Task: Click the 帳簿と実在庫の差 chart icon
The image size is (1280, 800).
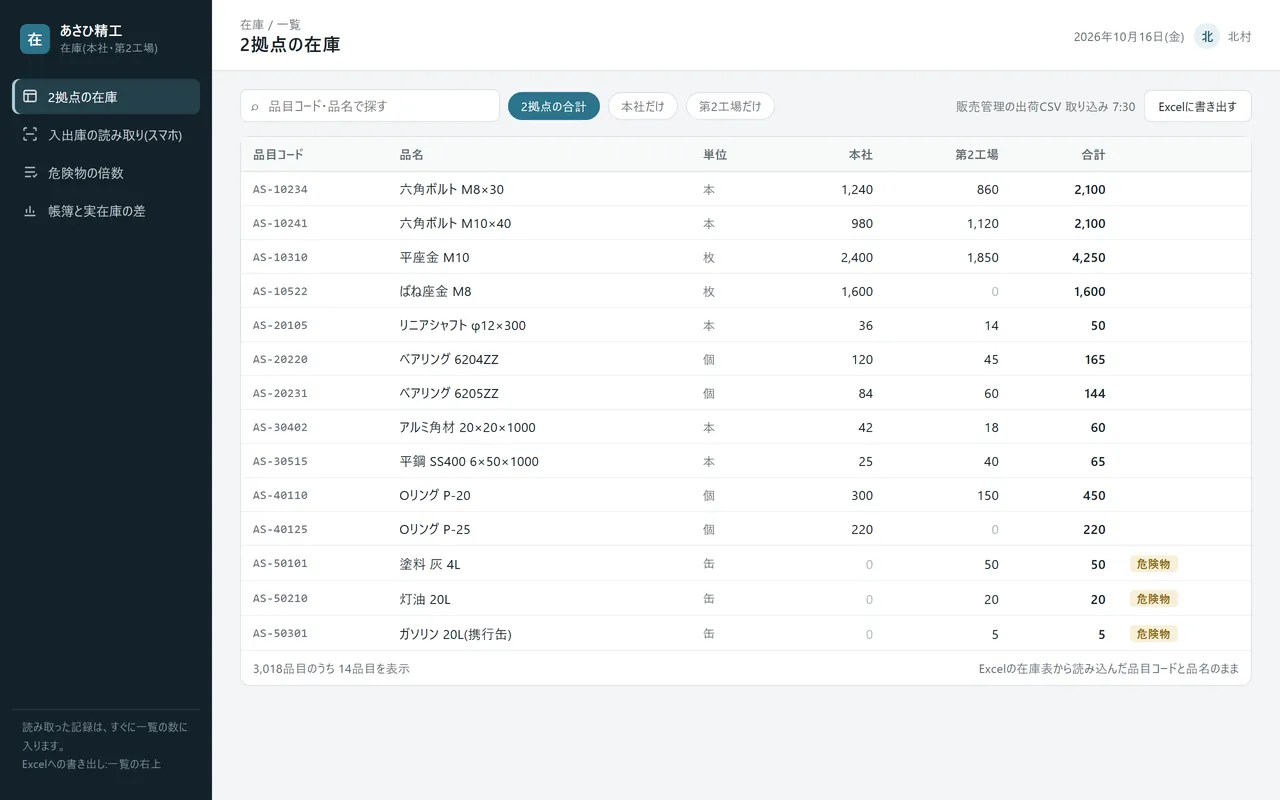Action: point(30,211)
